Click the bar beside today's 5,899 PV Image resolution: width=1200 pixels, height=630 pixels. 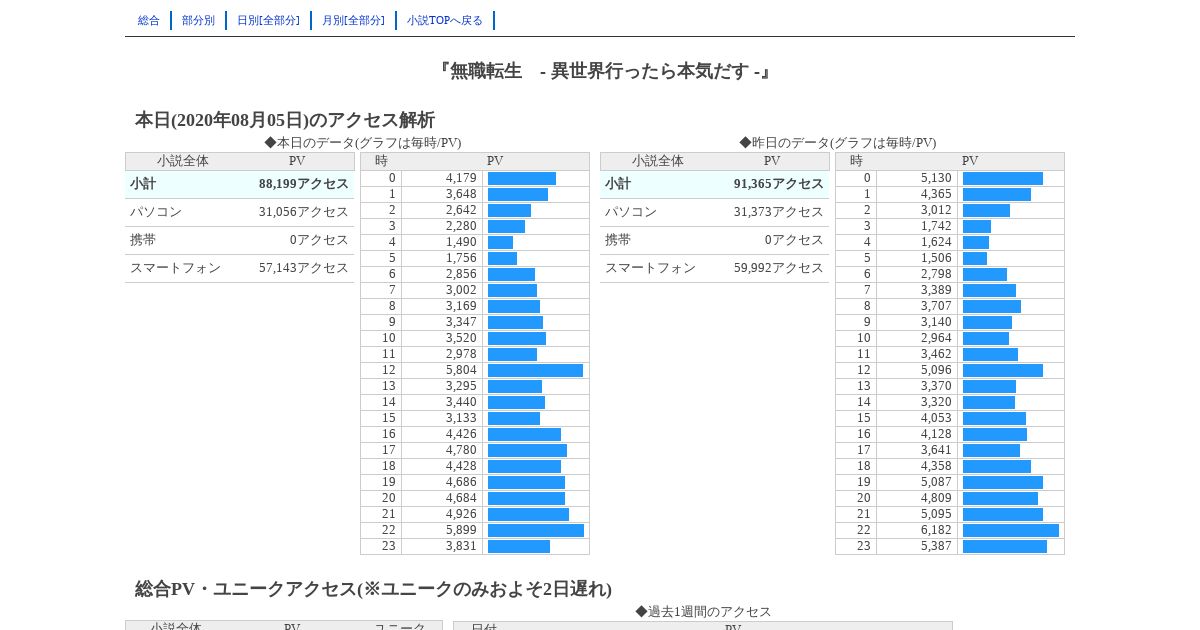536,530
